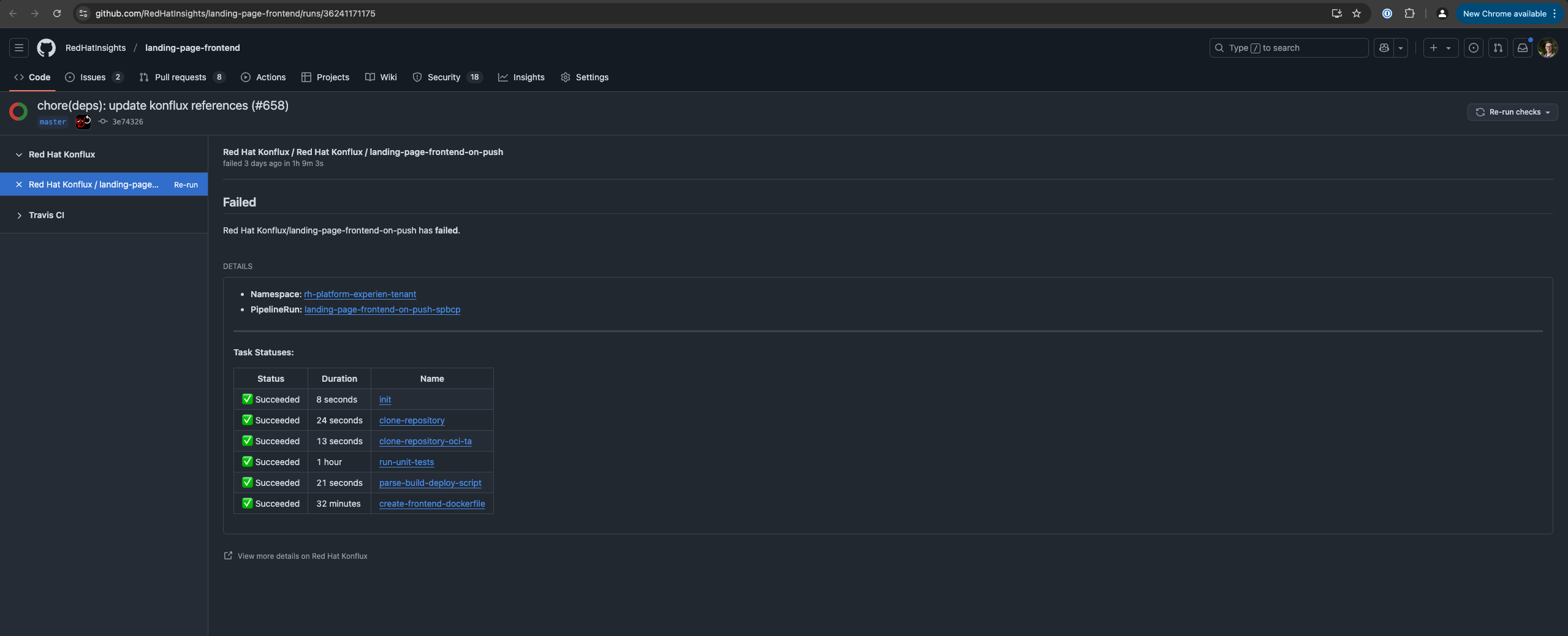This screenshot has height=636, width=1568.
Task: Open the commit title update konflux references
Action: [163, 105]
